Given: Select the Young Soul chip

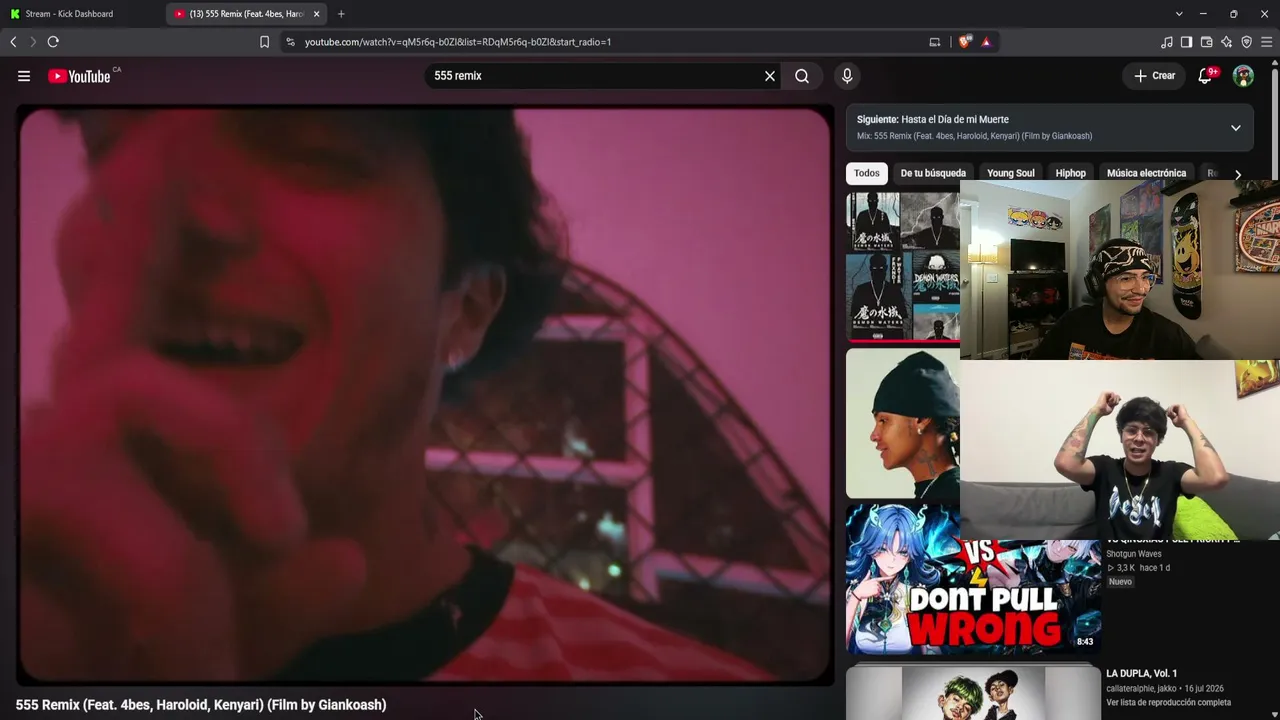Looking at the screenshot, I should click(1011, 173).
